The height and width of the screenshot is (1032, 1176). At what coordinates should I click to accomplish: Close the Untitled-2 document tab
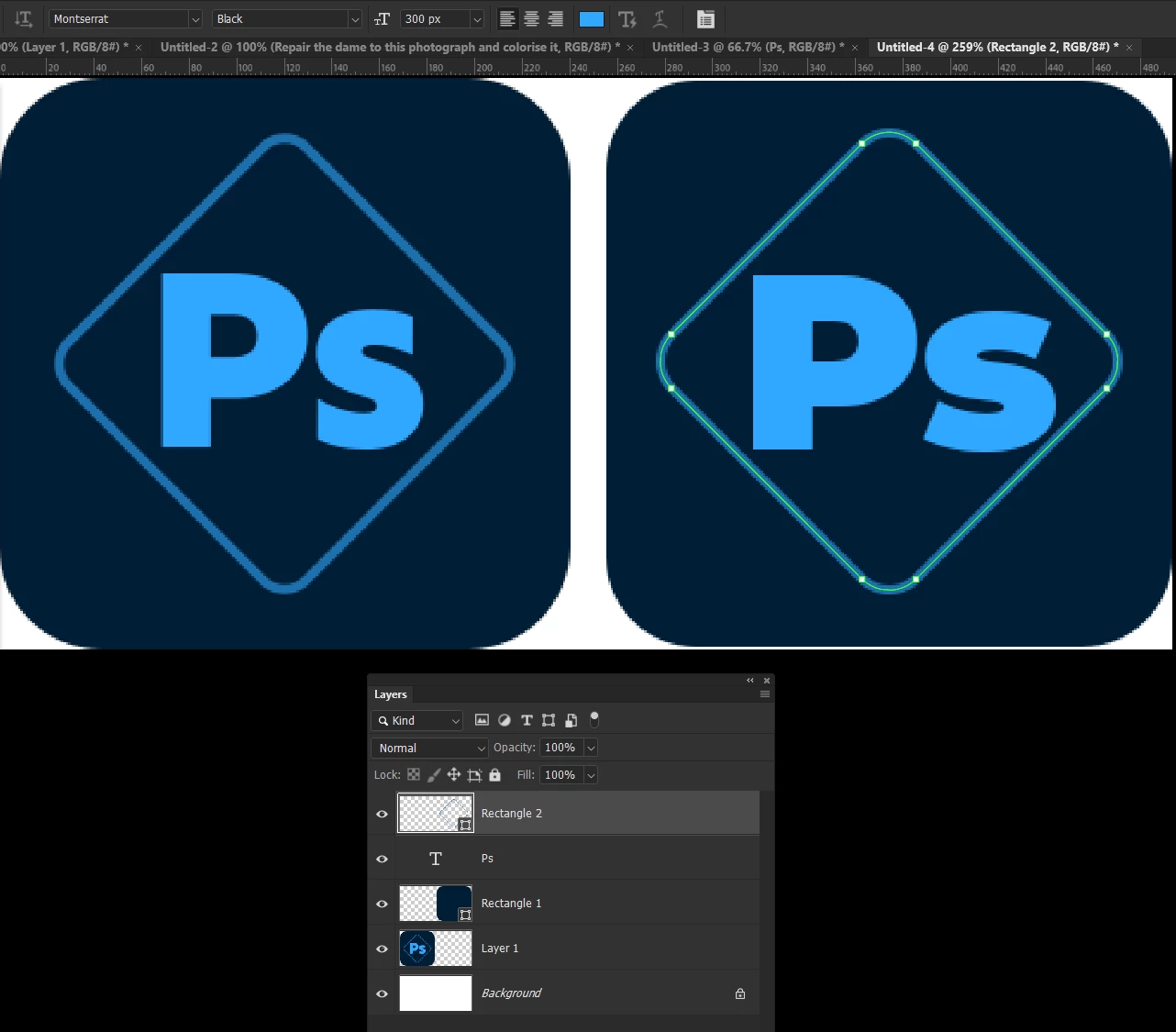630,48
